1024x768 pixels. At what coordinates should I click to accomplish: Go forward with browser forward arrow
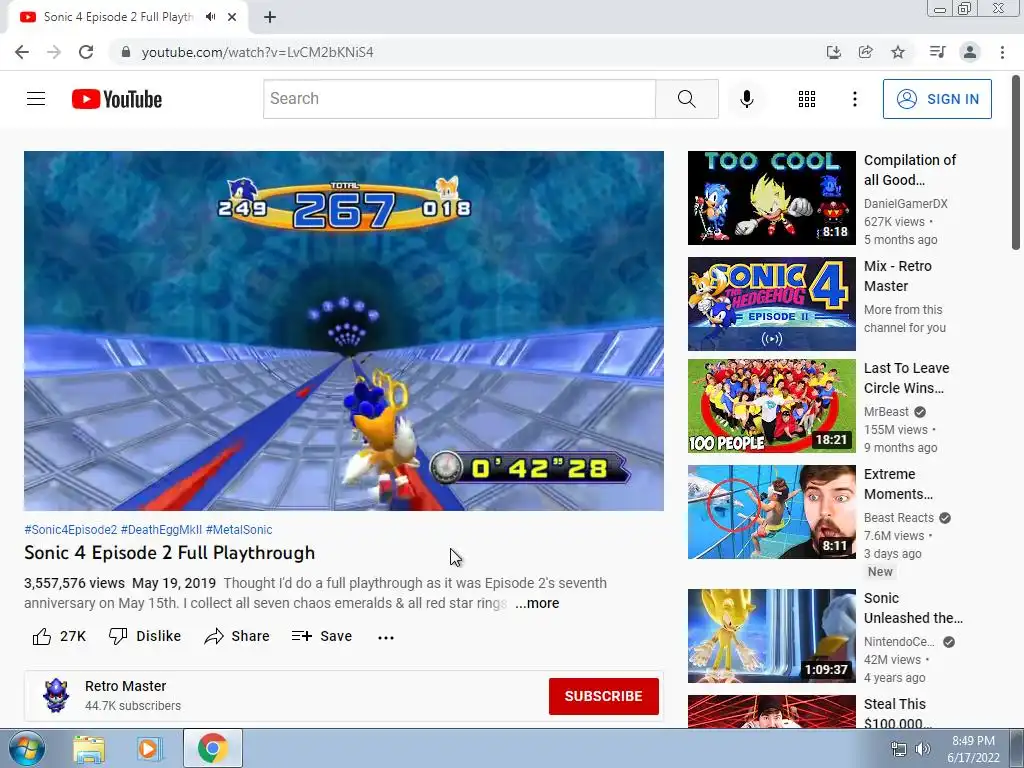[54, 52]
